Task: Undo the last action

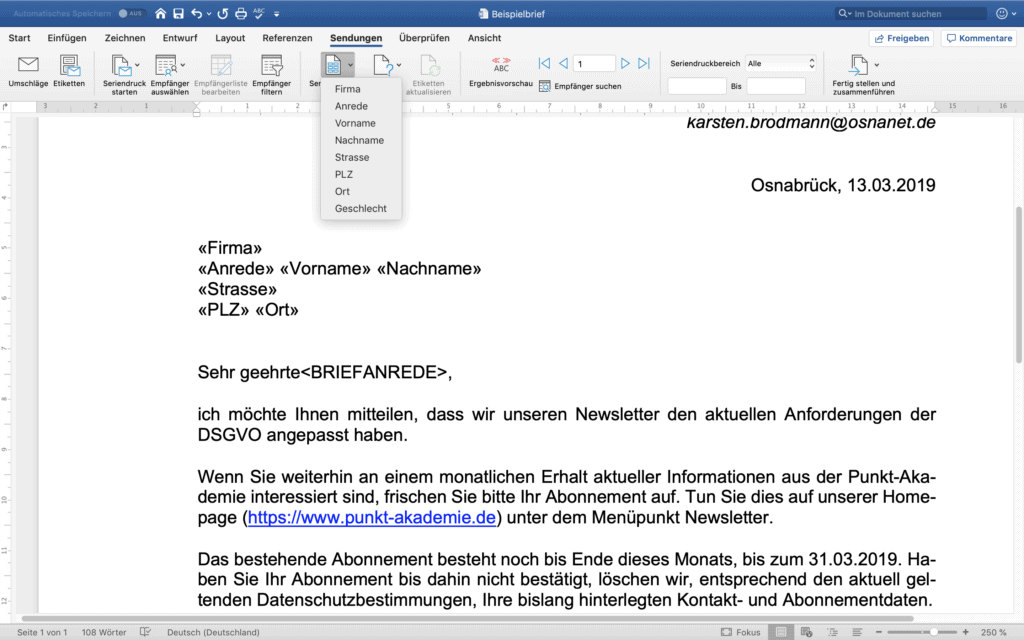Action: coord(197,13)
